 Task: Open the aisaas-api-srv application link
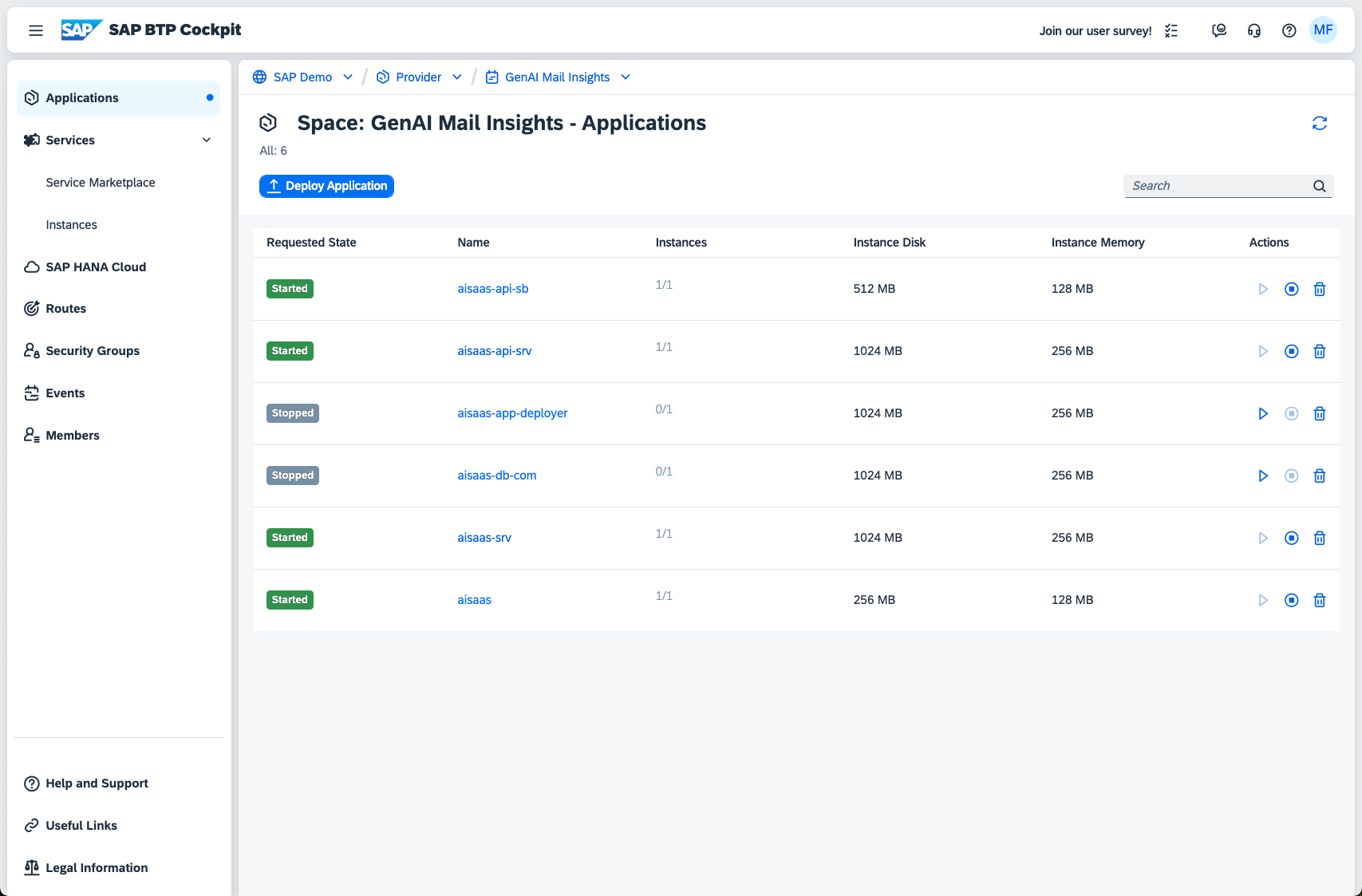click(x=495, y=351)
